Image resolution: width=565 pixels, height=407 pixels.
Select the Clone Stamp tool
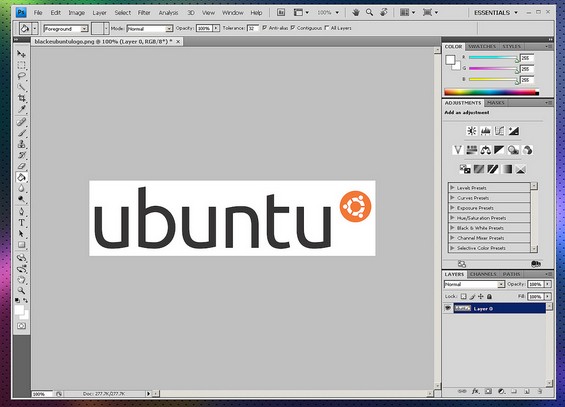pos(21,144)
